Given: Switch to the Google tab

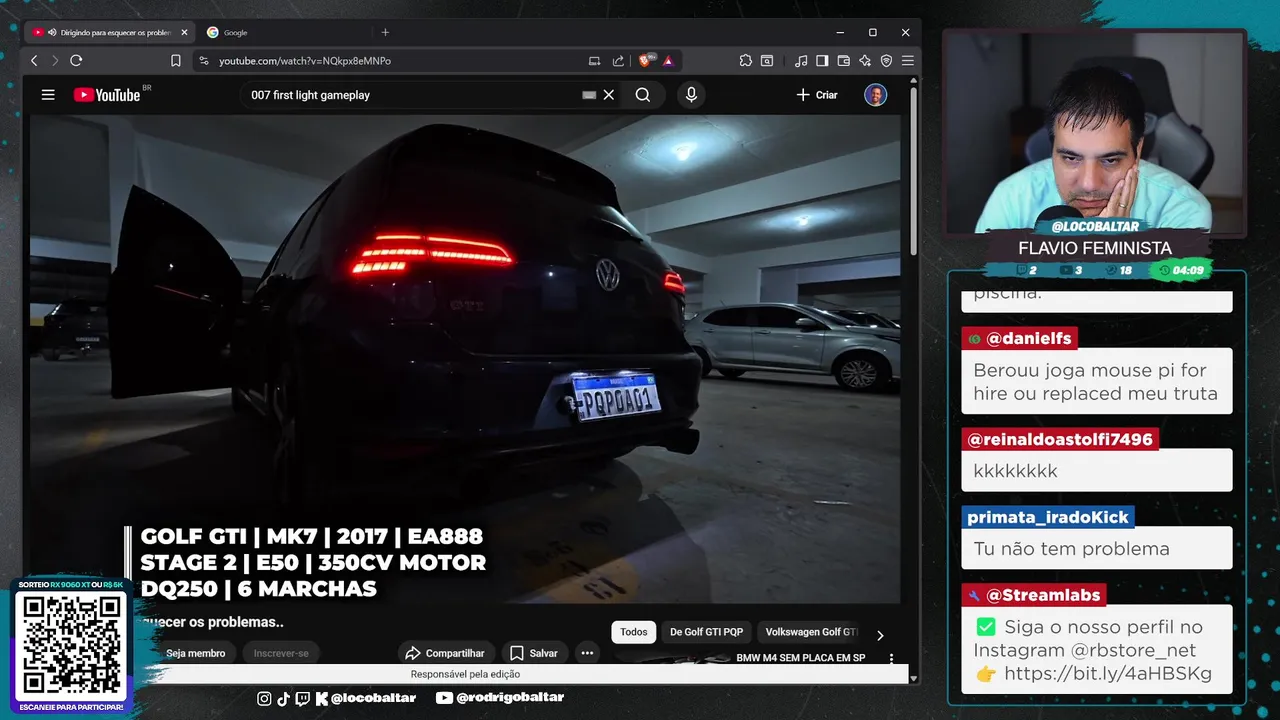Looking at the screenshot, I should [x=235, y=32].
